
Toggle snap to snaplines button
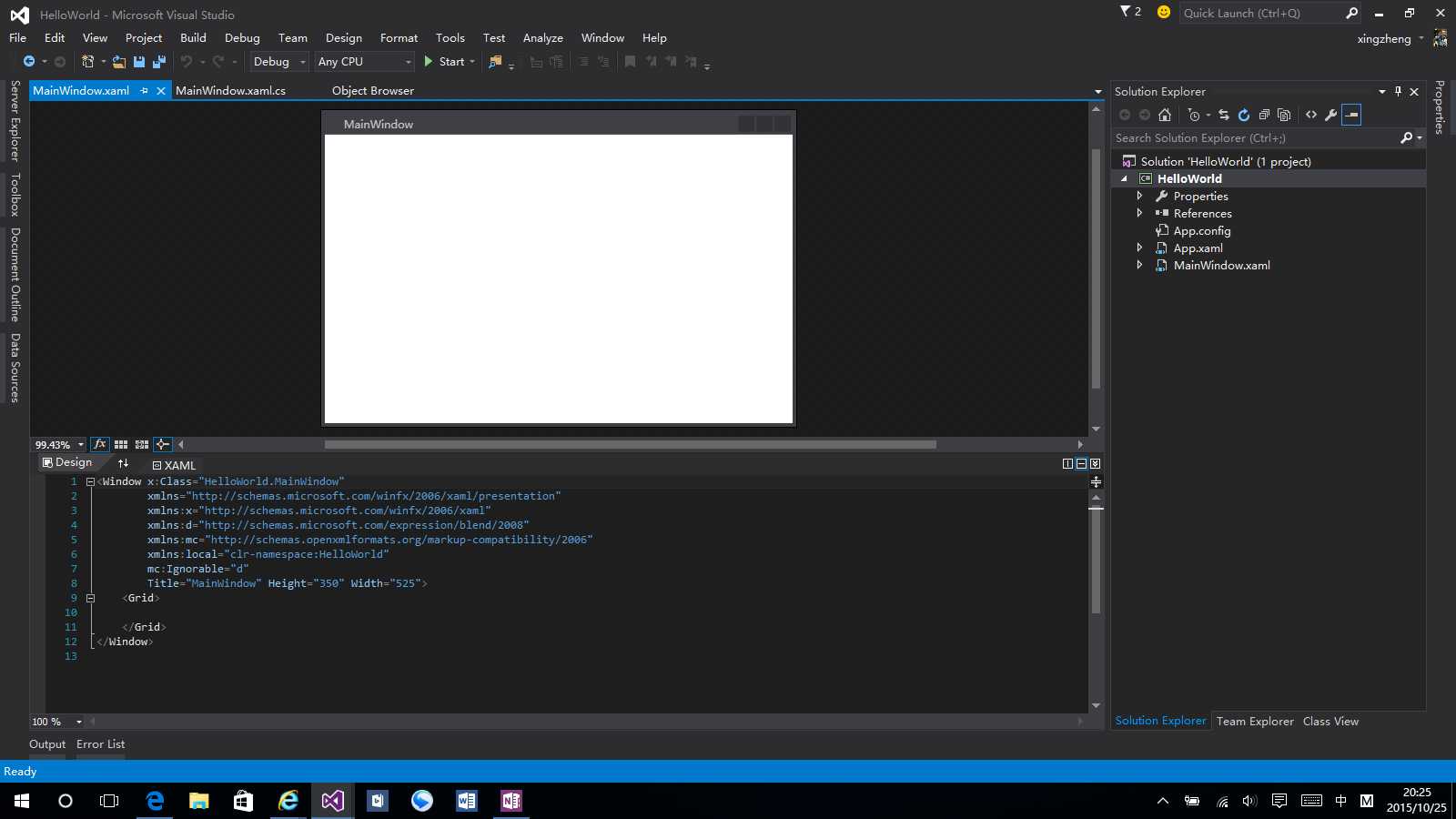[162, 444]
